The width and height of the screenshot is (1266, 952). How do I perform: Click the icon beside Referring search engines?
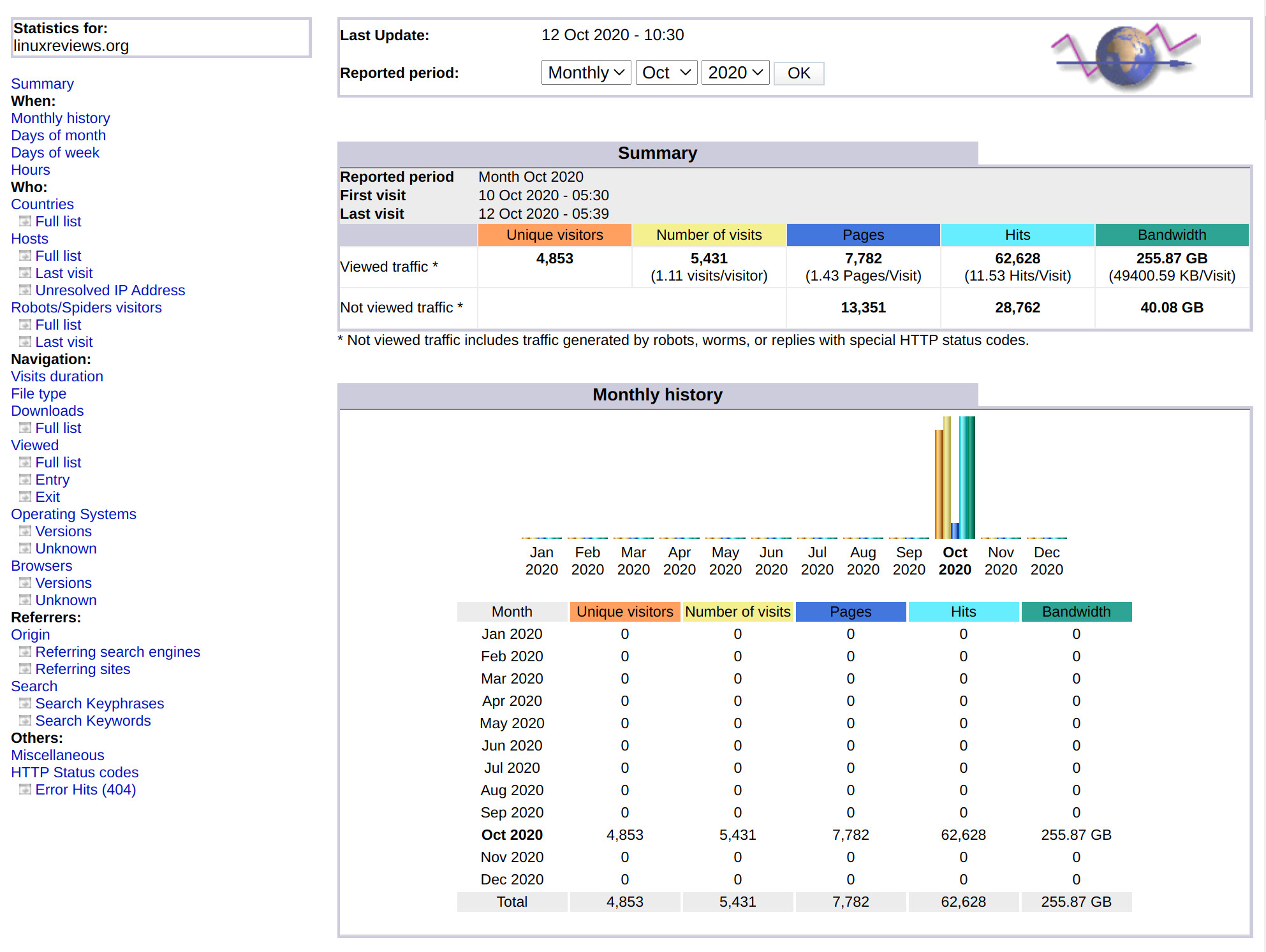click(x=25, y=652)
